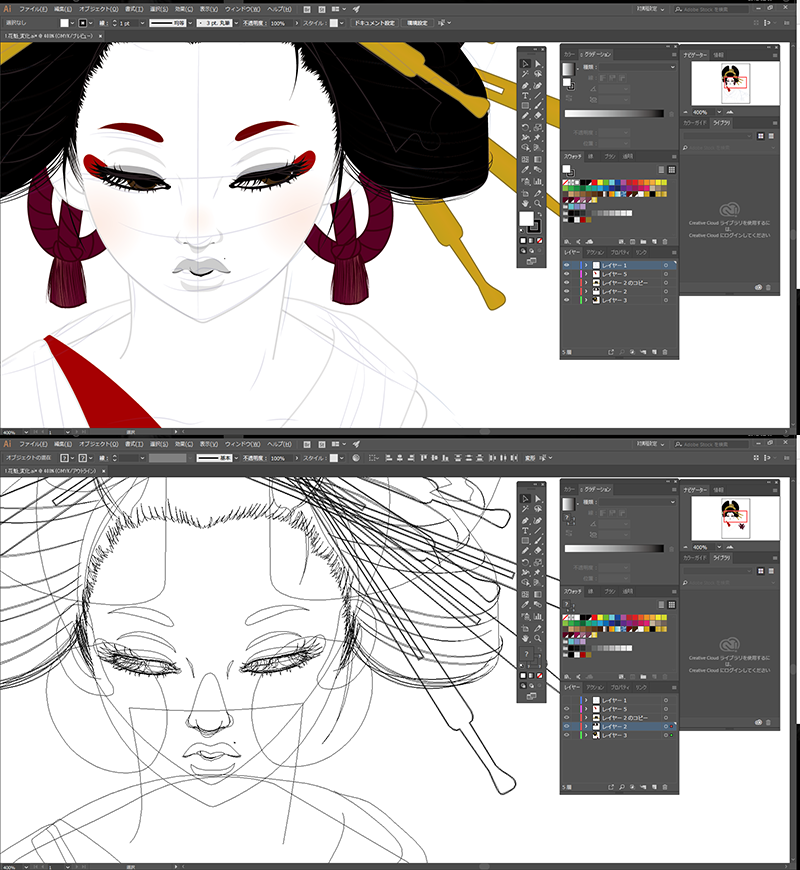Open the Navigator zoom dropdown in the top window
This screenshot has width=800, height=870.
click(719, 113)
